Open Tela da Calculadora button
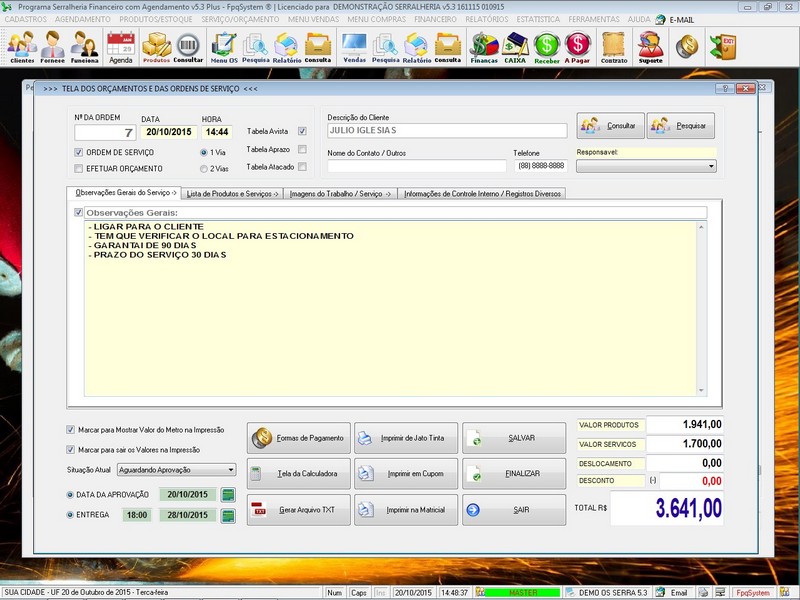Viewport: 800px width, 600px height. tap(299, 473)
